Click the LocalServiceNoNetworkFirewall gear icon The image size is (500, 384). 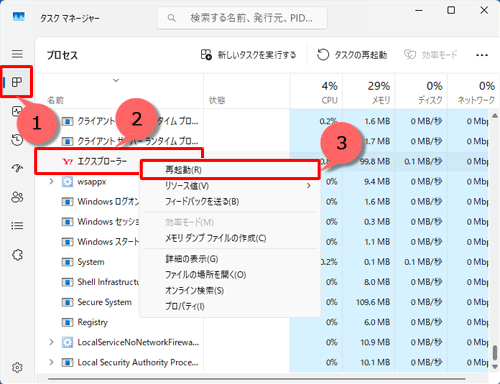(x=67, y=342)
